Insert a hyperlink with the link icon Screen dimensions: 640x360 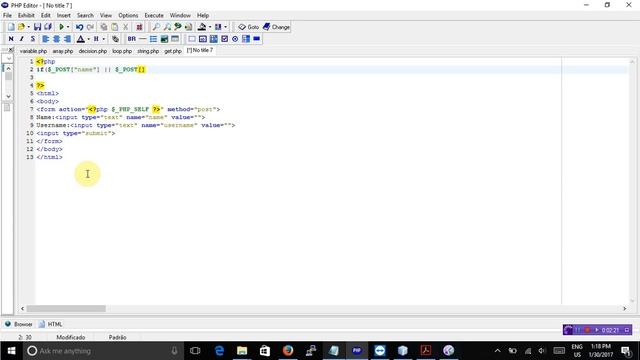click(x=116, y=39)
